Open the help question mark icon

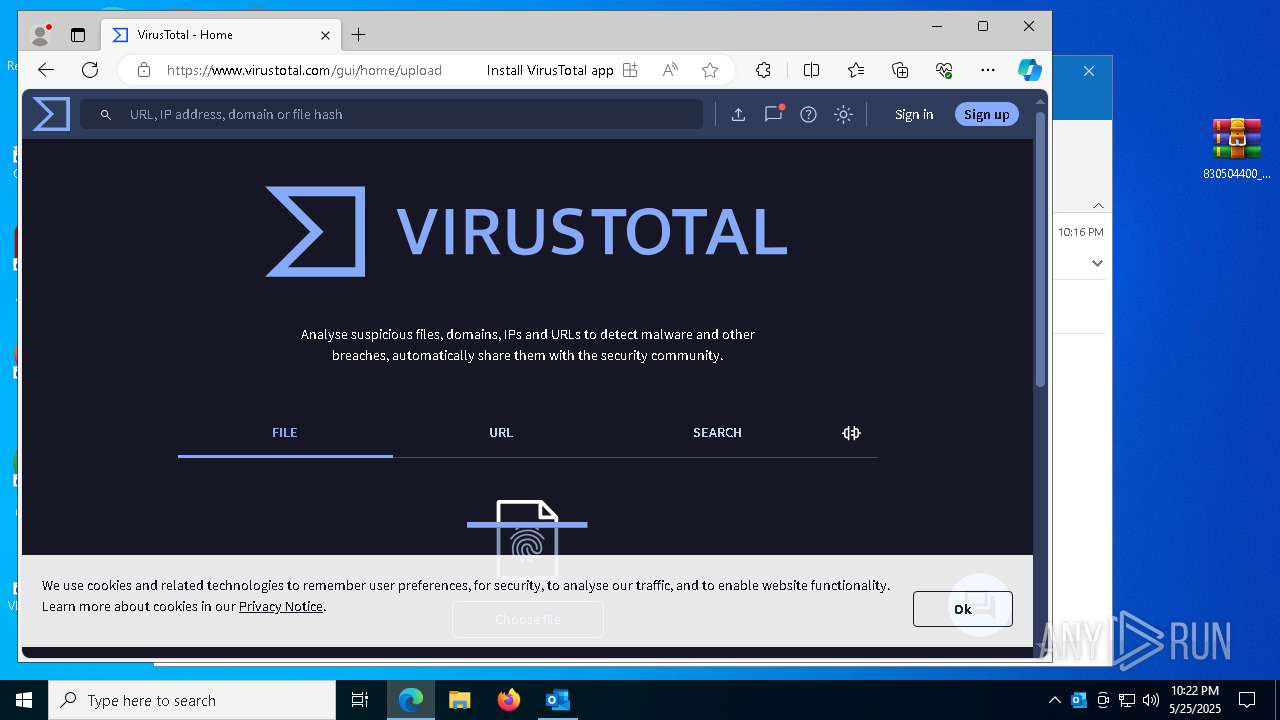tap(808, 114)
